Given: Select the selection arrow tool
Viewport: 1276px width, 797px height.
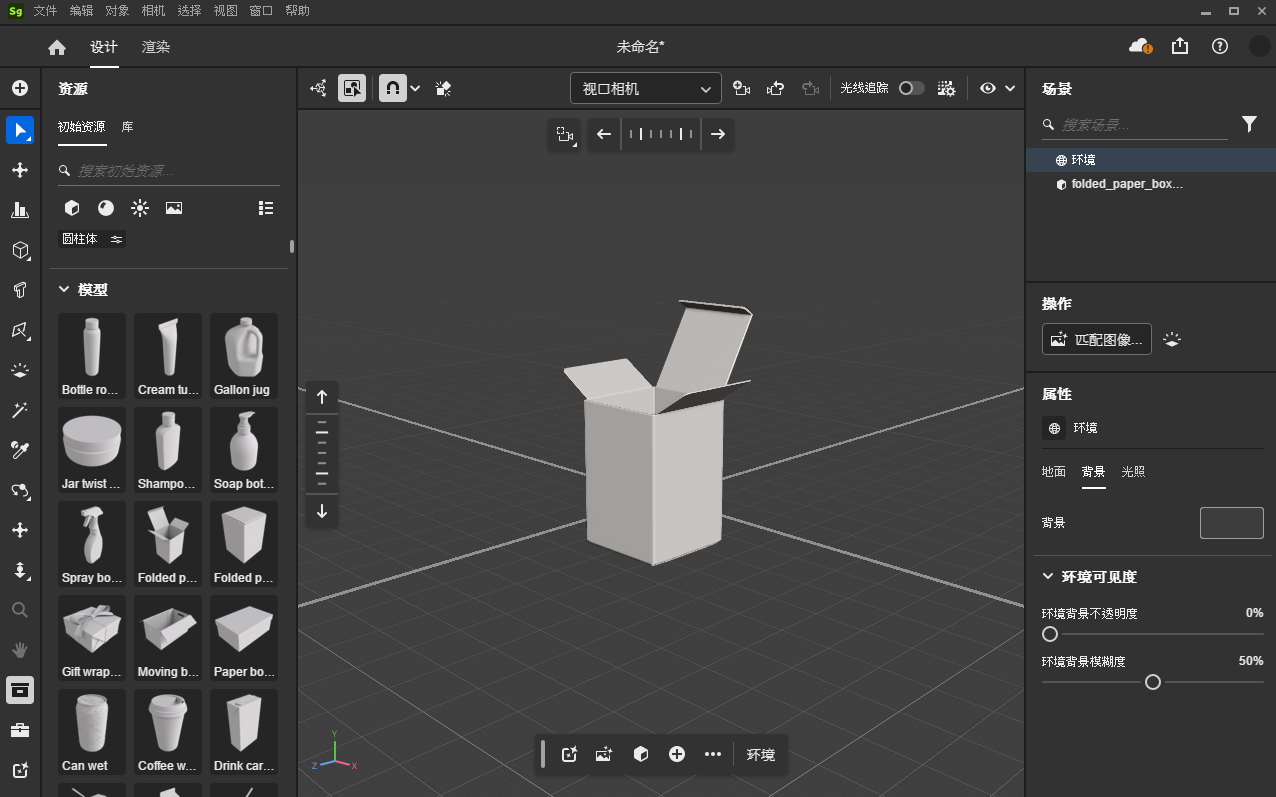Looking at the screenshot, I should tap(19, 130).
